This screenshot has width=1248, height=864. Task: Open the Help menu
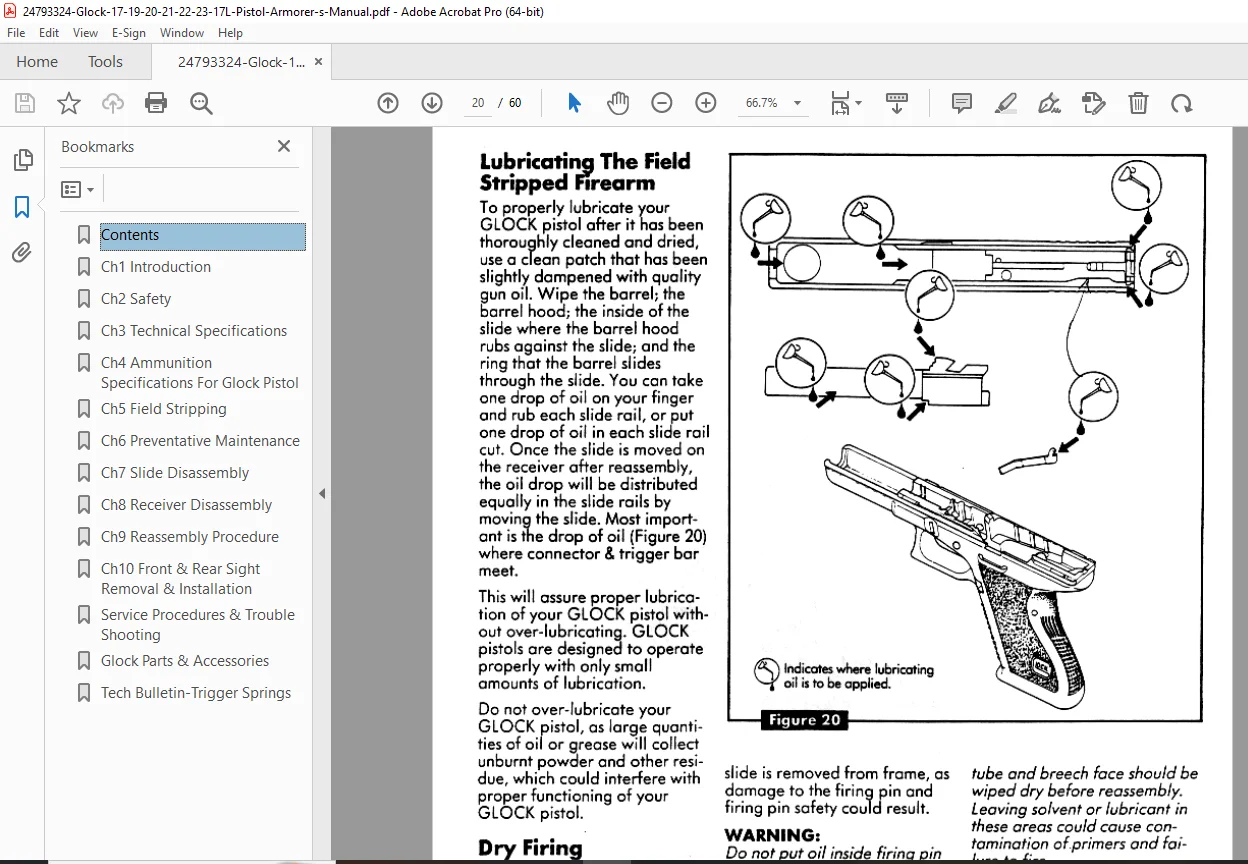pos(231,33)
